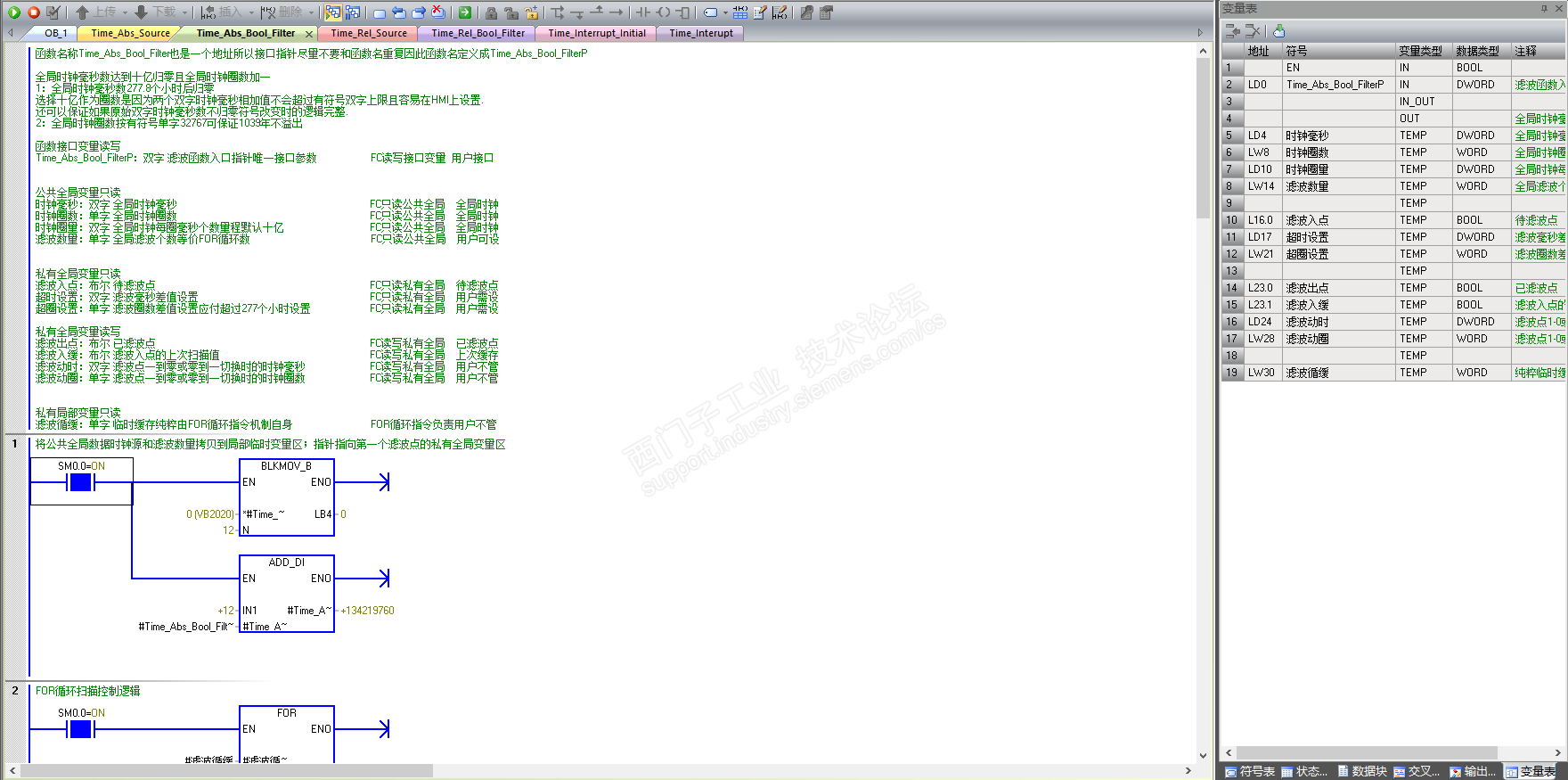
Task: Click the 下载 download button
Action: [x=156, y=12]
